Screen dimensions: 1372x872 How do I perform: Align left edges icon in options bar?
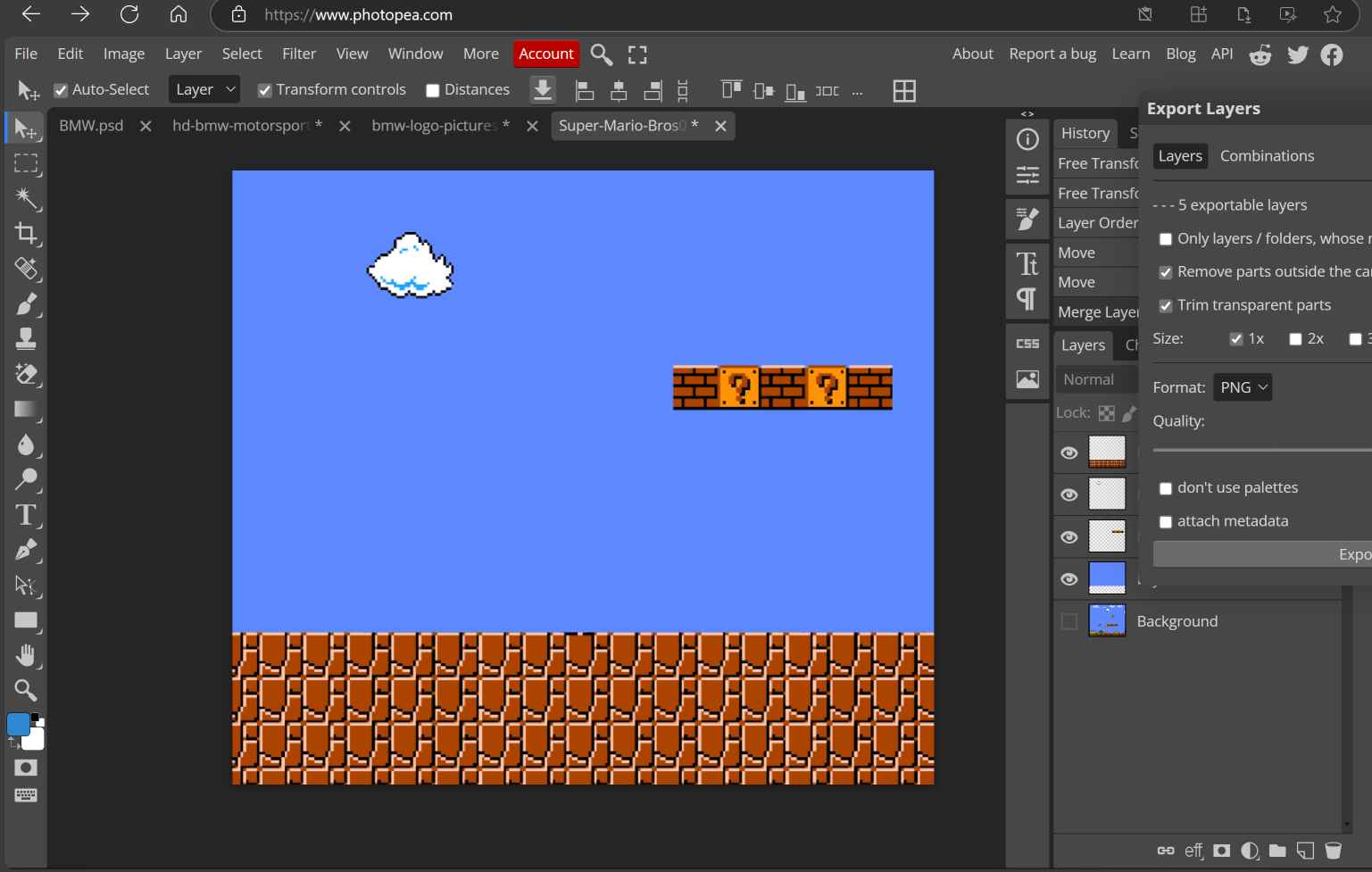click(585, 90)
